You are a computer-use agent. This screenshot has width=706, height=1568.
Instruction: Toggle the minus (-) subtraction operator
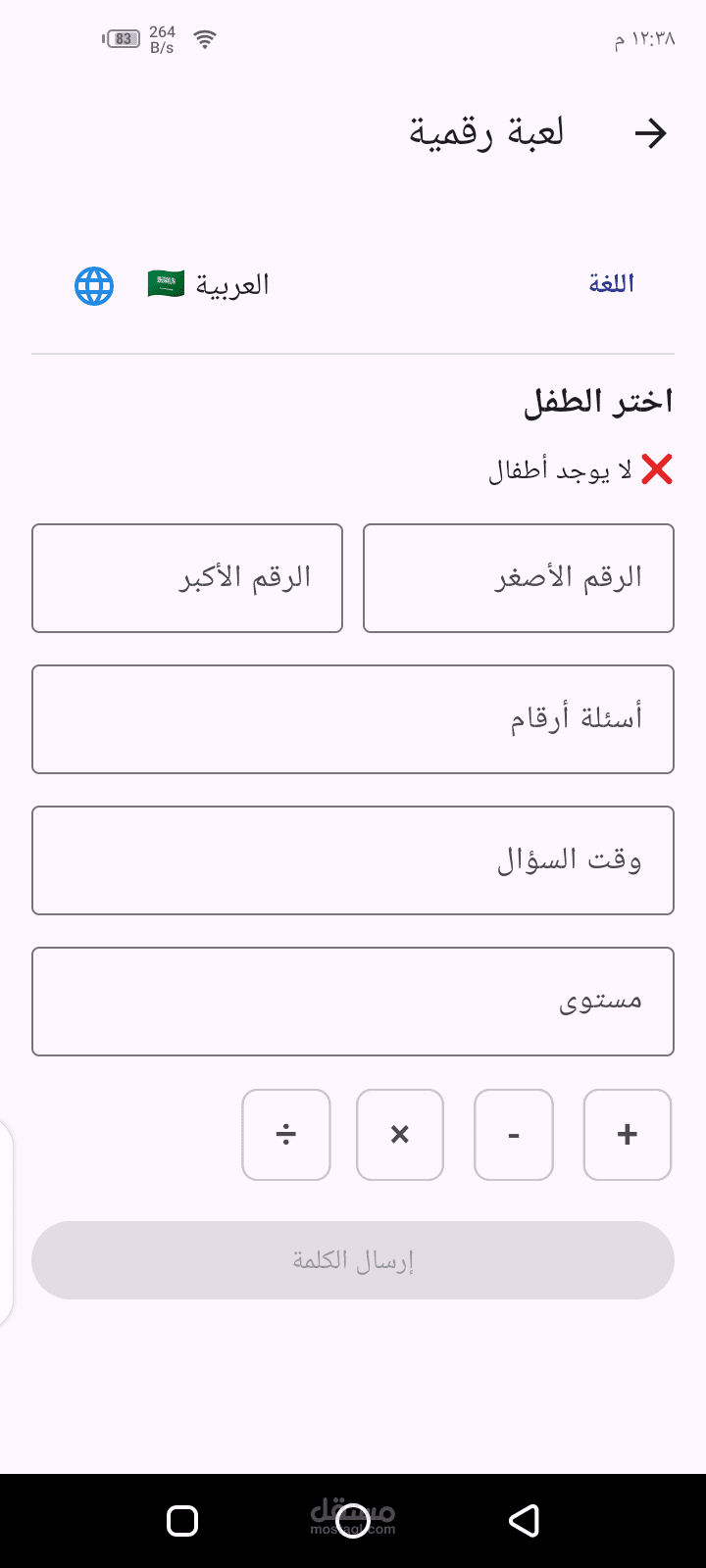(x=514, y=1135)
